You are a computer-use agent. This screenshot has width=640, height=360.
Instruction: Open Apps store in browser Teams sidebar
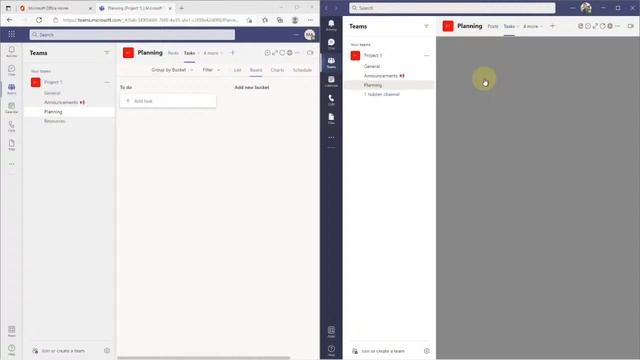point(11,331)
